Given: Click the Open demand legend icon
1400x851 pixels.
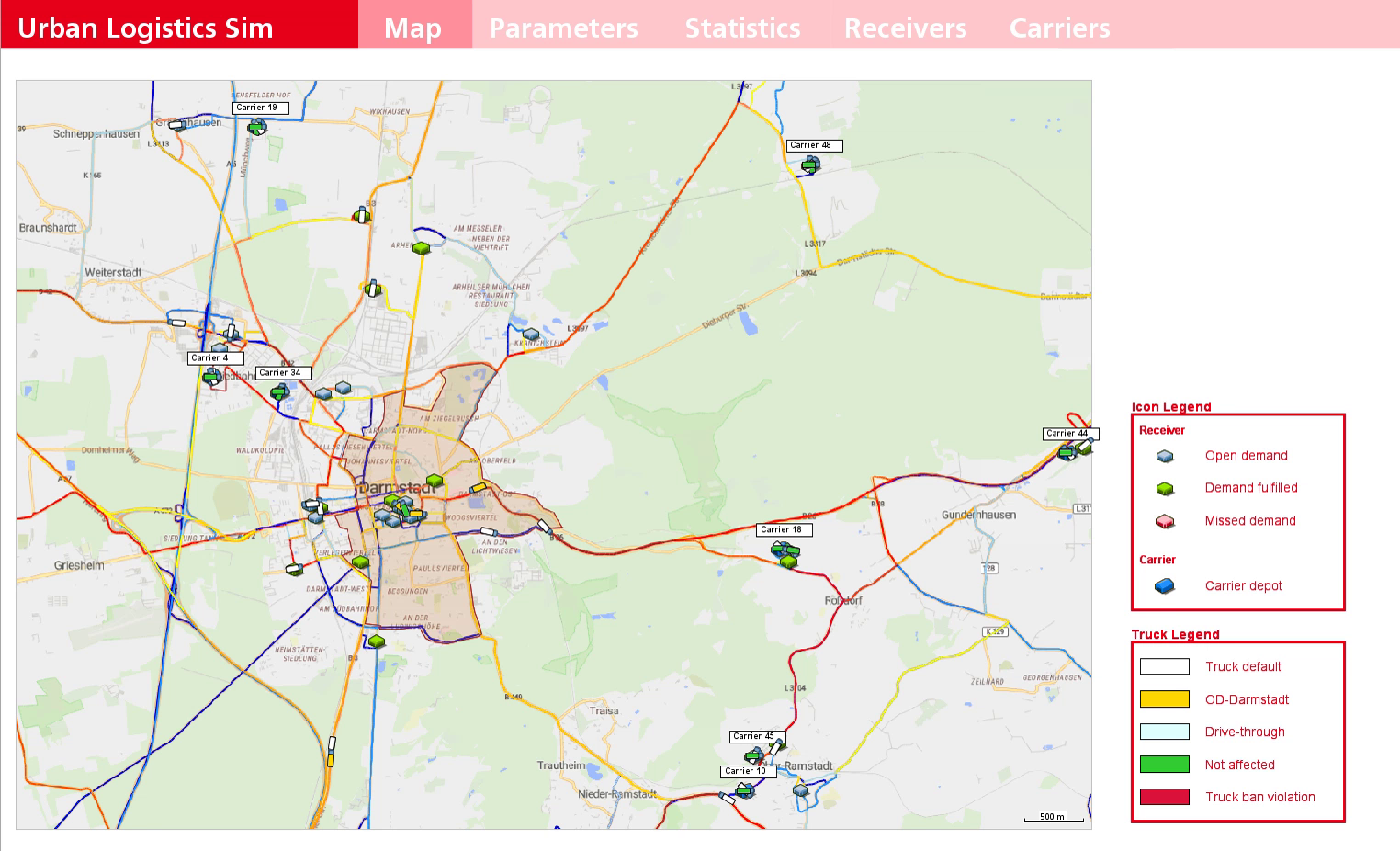Looking at the screenshot, I should pyautogui.click(x=1165, y=456).
